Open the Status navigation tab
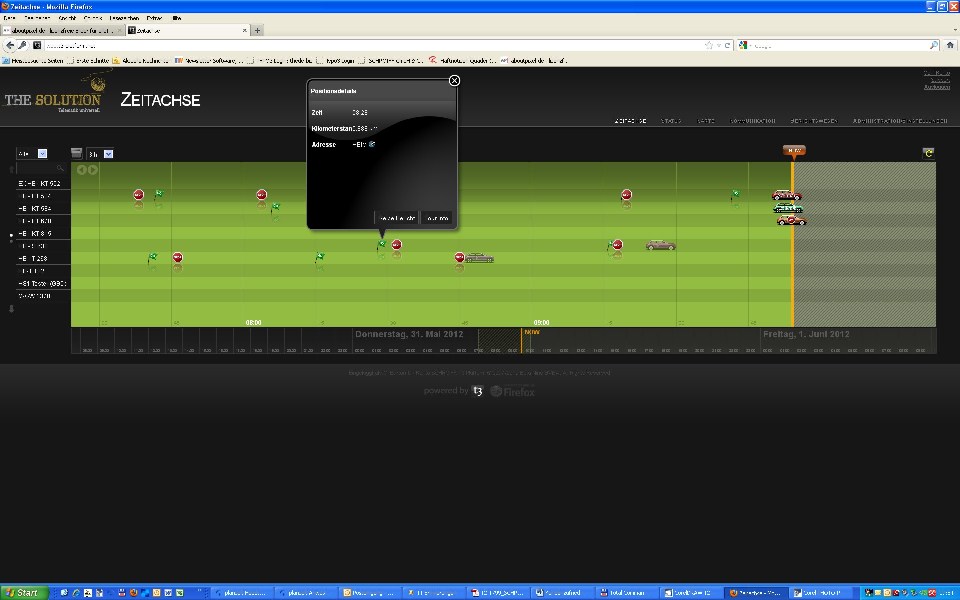Image resolution: width=960 pixels, height=600 pixels. (x=670, y=121)
